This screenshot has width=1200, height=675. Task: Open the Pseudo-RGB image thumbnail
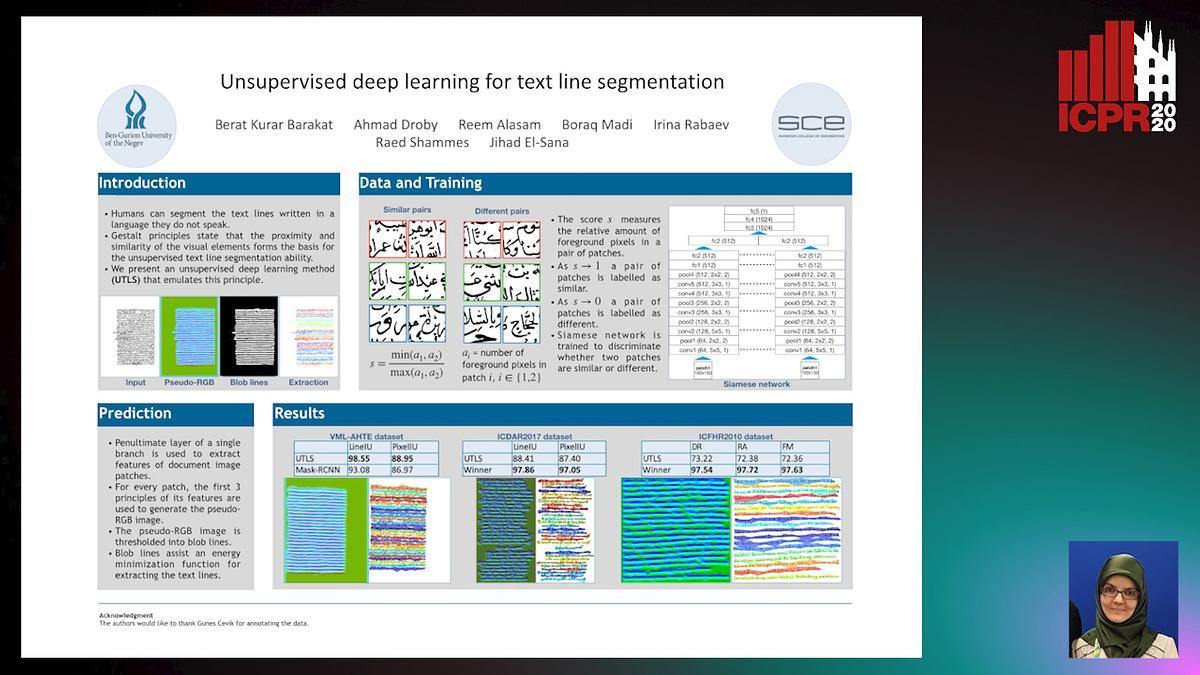tap(189, 336)
